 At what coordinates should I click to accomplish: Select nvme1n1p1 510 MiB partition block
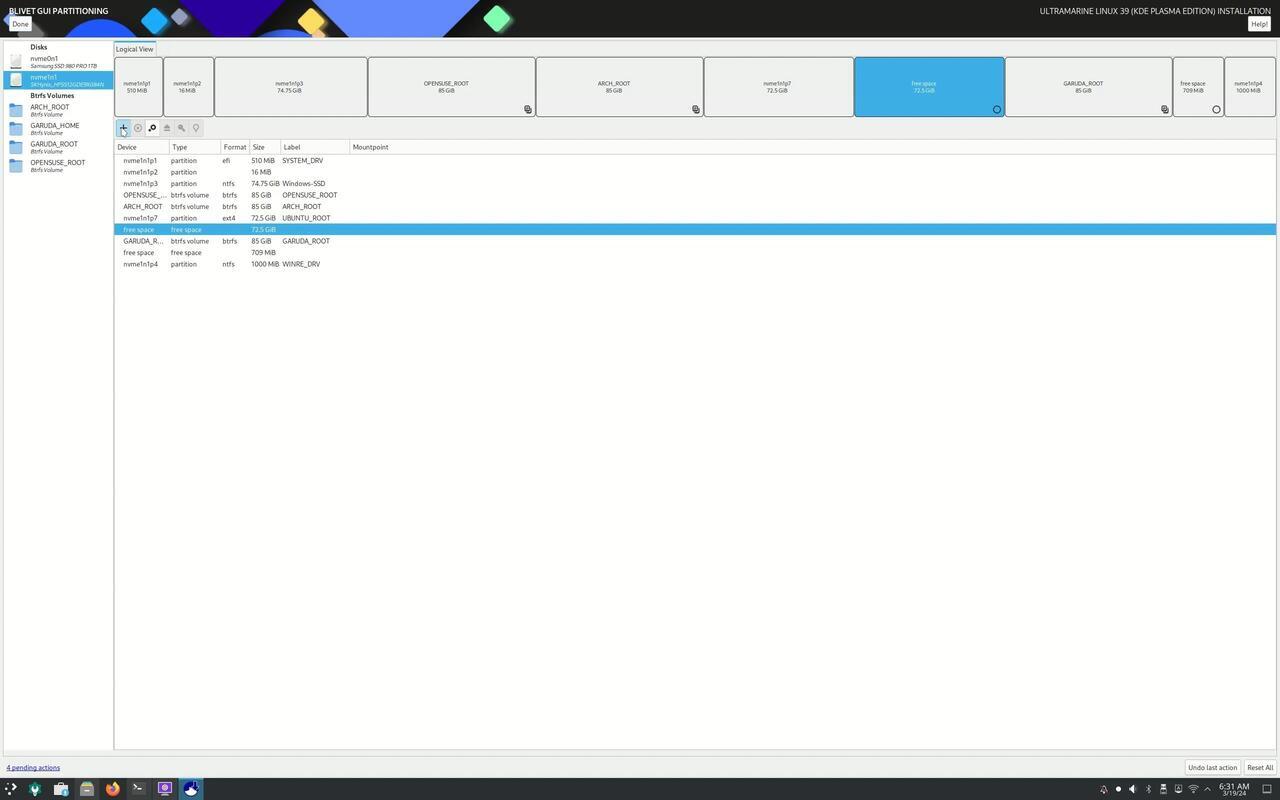click(138, 87)
